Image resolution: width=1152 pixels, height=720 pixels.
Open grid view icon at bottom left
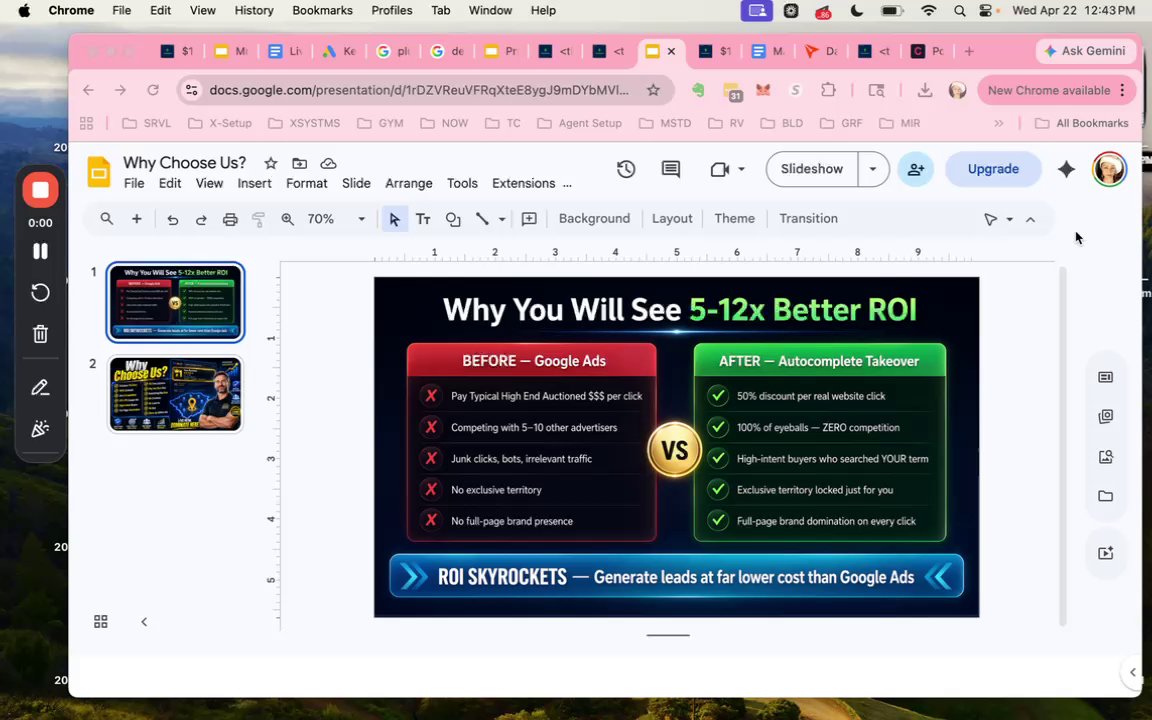click(x=101, y=622)
